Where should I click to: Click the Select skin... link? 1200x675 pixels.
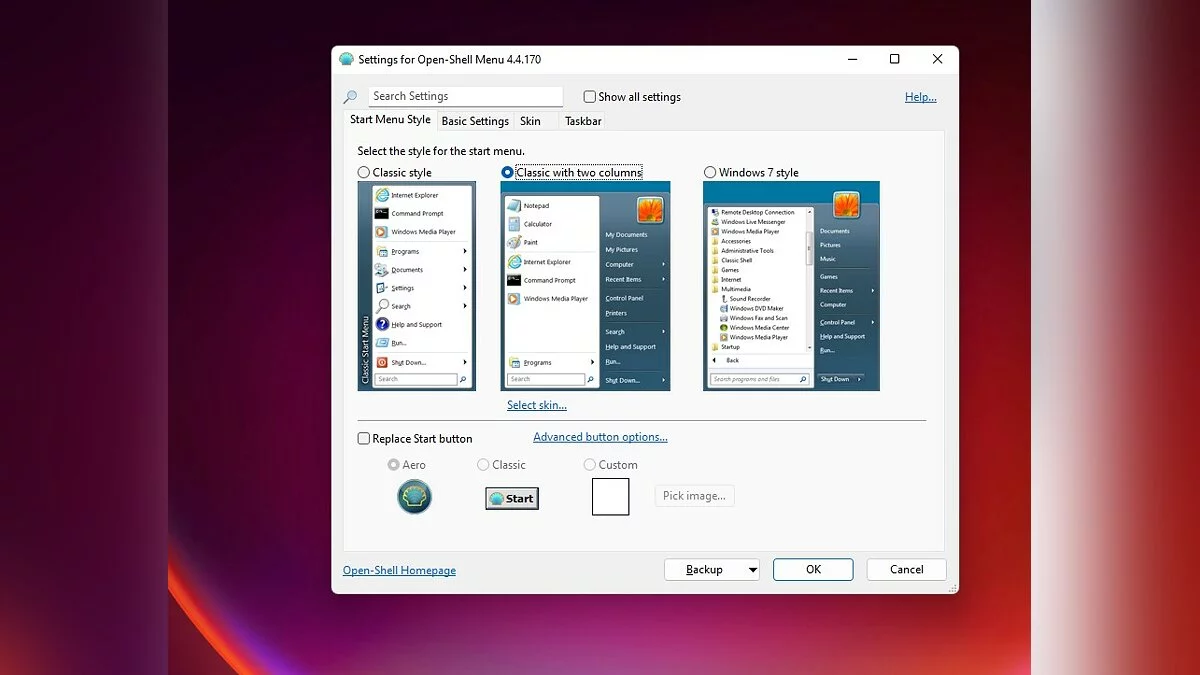(x=536, y=405)
